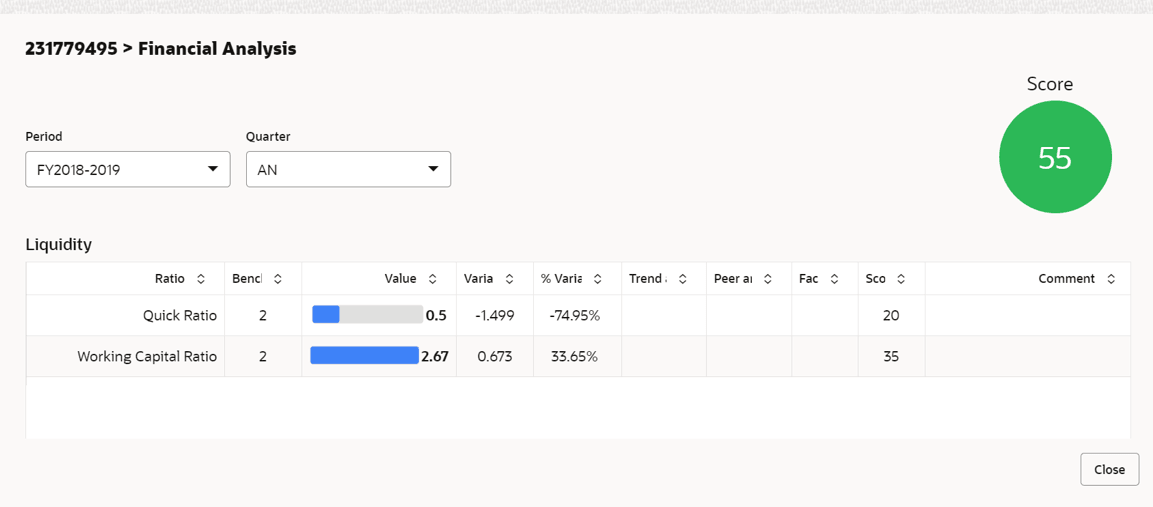
Task: Open the Quarter dropdown showing AN
Action: coord(349,169)
